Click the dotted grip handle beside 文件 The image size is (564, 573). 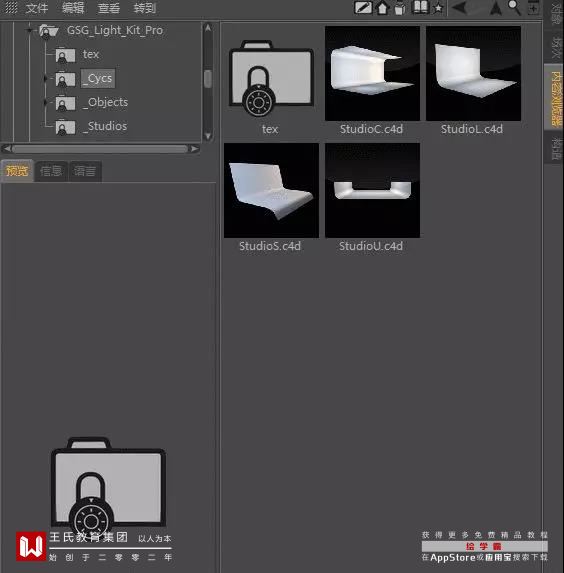click(11, 7)
